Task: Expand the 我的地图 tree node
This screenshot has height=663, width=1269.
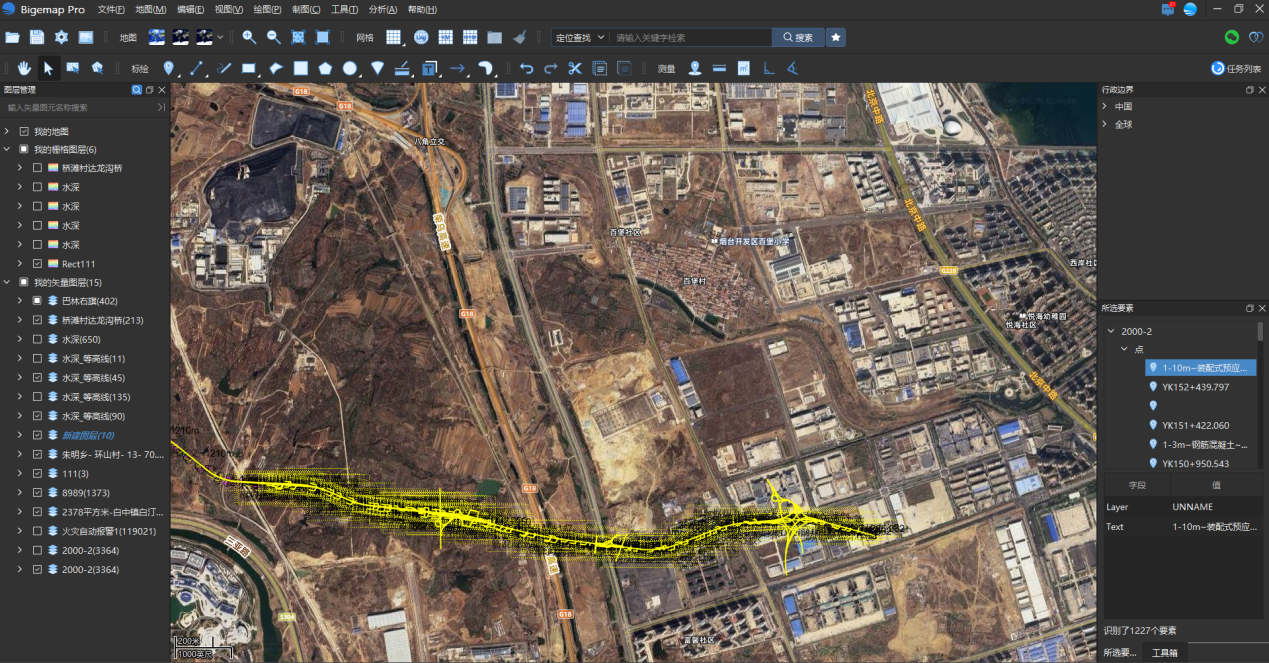Action: [x=7, y=131]
